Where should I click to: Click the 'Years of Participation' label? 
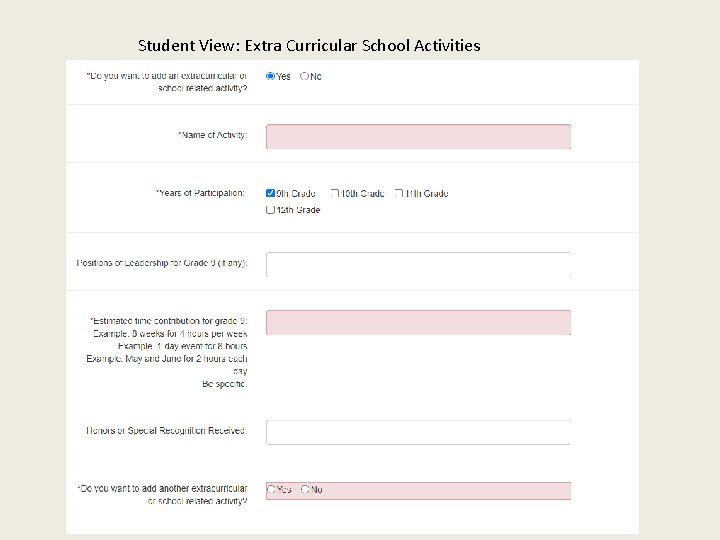pos(201,193)
